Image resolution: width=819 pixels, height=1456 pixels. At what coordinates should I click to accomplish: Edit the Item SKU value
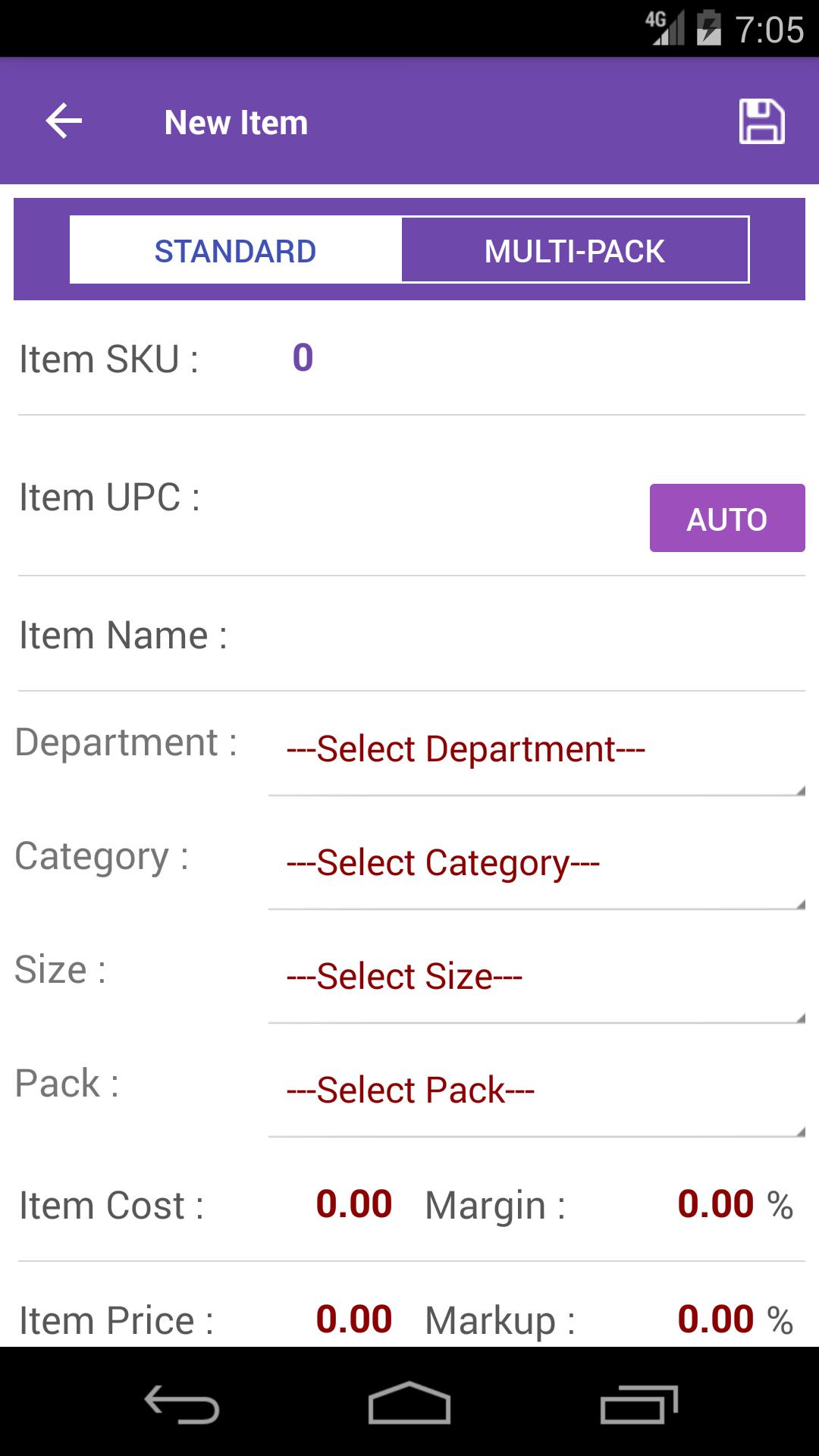point(303,358)
